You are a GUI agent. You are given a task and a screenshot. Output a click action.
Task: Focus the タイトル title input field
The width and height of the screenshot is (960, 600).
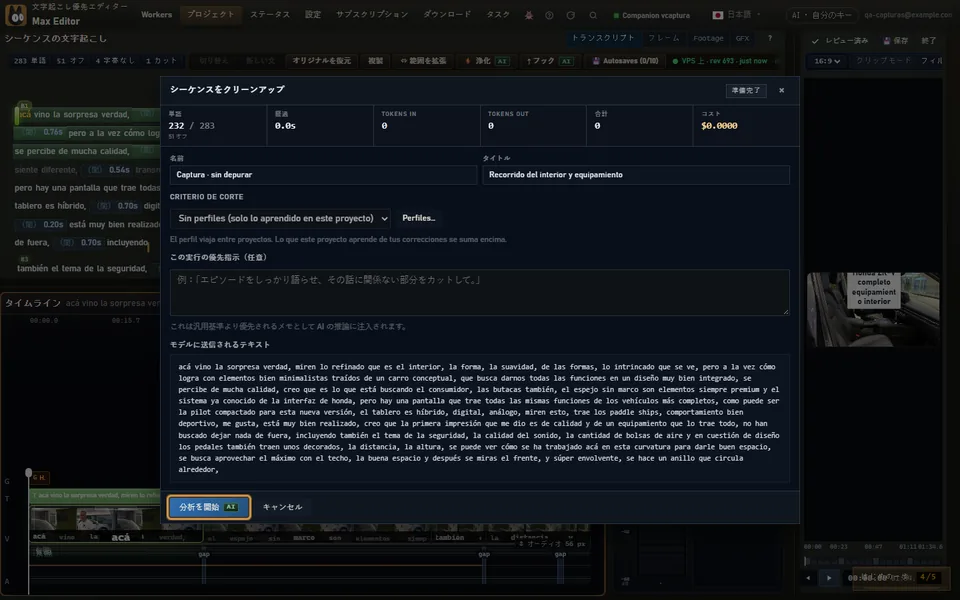click(x=636, y=174)
